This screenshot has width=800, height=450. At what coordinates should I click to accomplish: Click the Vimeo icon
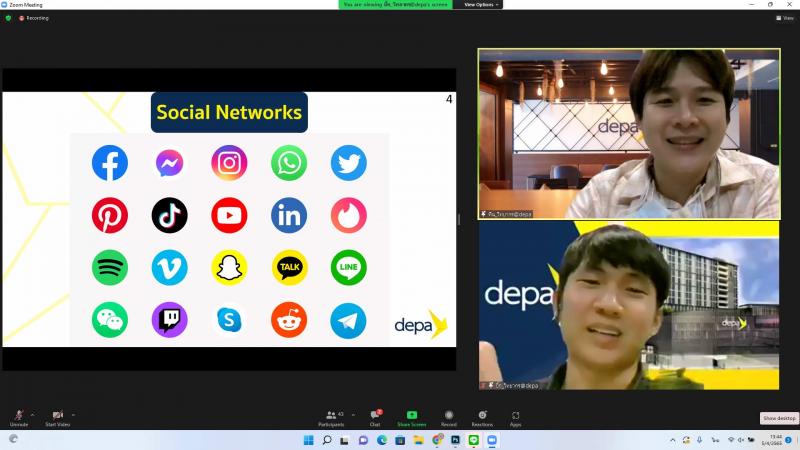(x=169, y=267)
